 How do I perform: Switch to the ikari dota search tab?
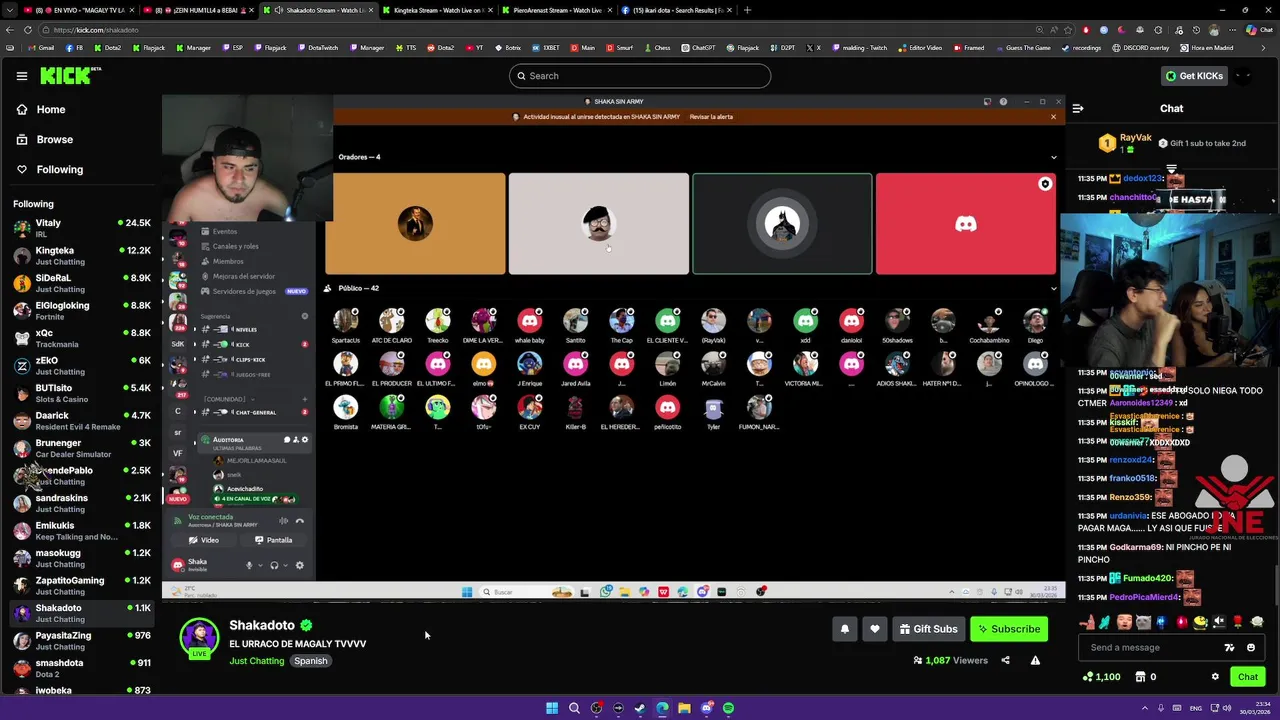click(675, 10)
